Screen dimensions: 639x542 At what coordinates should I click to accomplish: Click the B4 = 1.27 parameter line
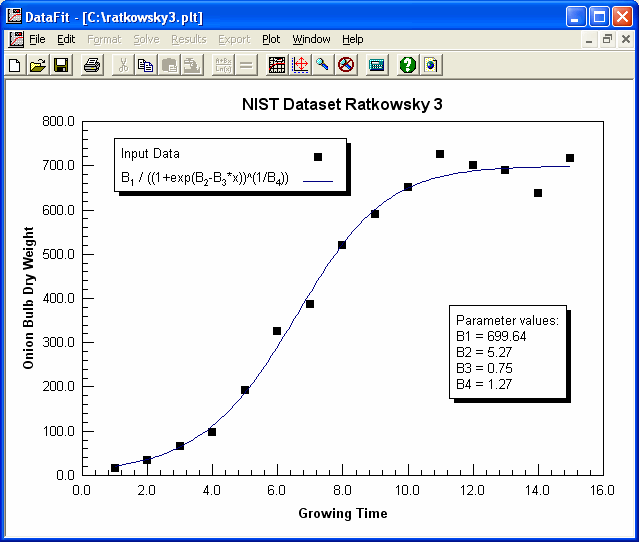tap(484, 384)
